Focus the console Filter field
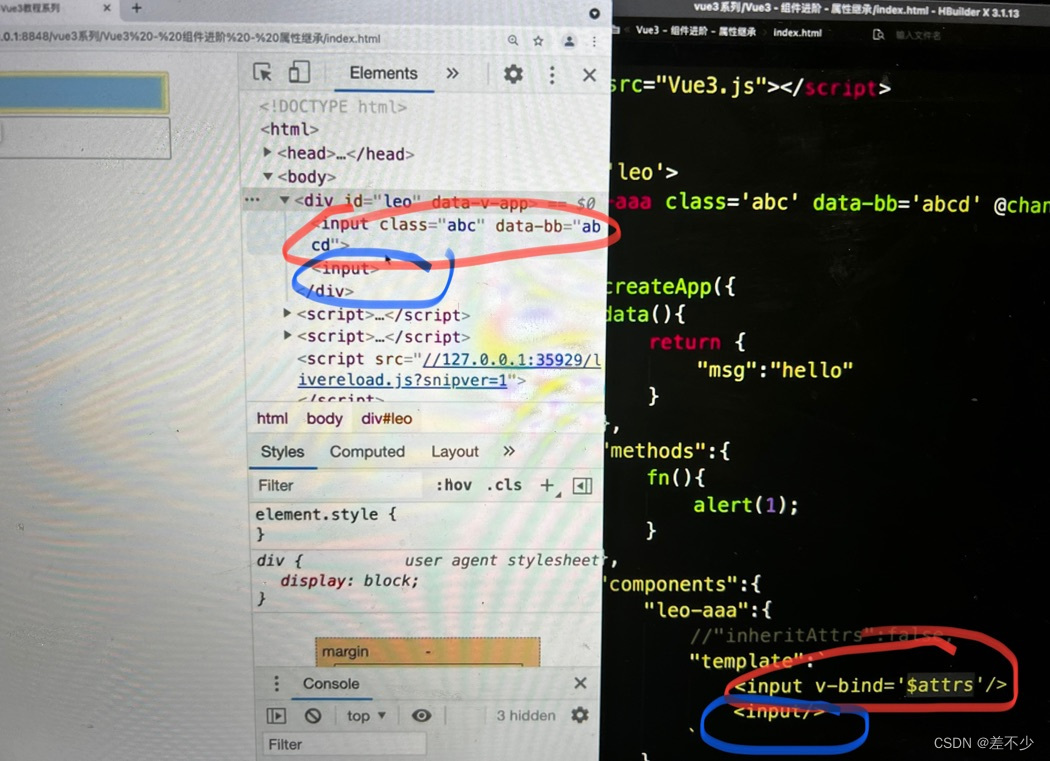 point(344,744)
